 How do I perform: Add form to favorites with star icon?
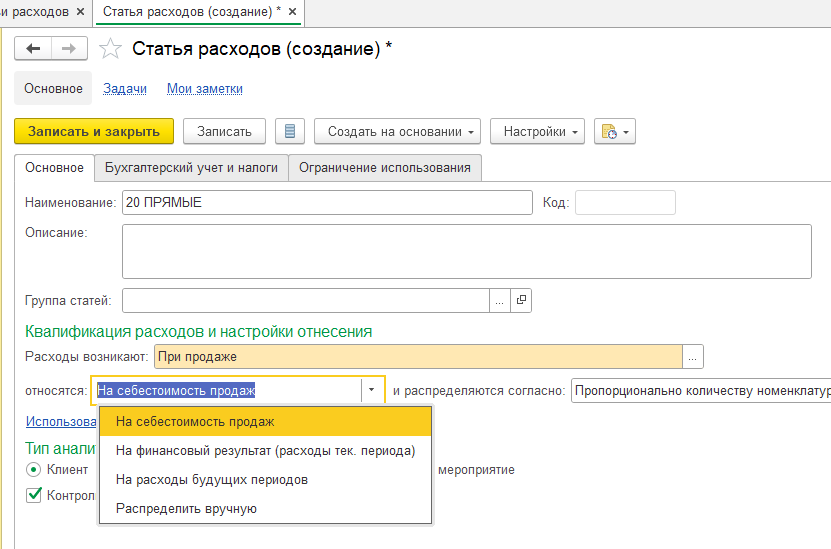point(111,50)
